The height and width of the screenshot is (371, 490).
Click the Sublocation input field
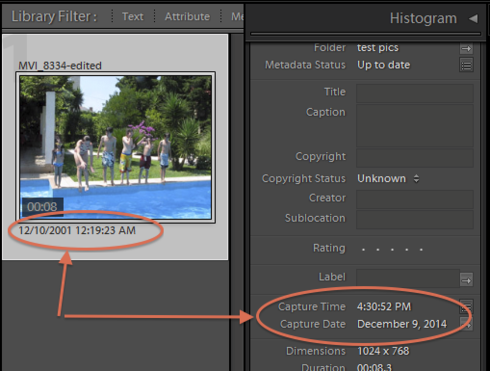tap(415, 219)
